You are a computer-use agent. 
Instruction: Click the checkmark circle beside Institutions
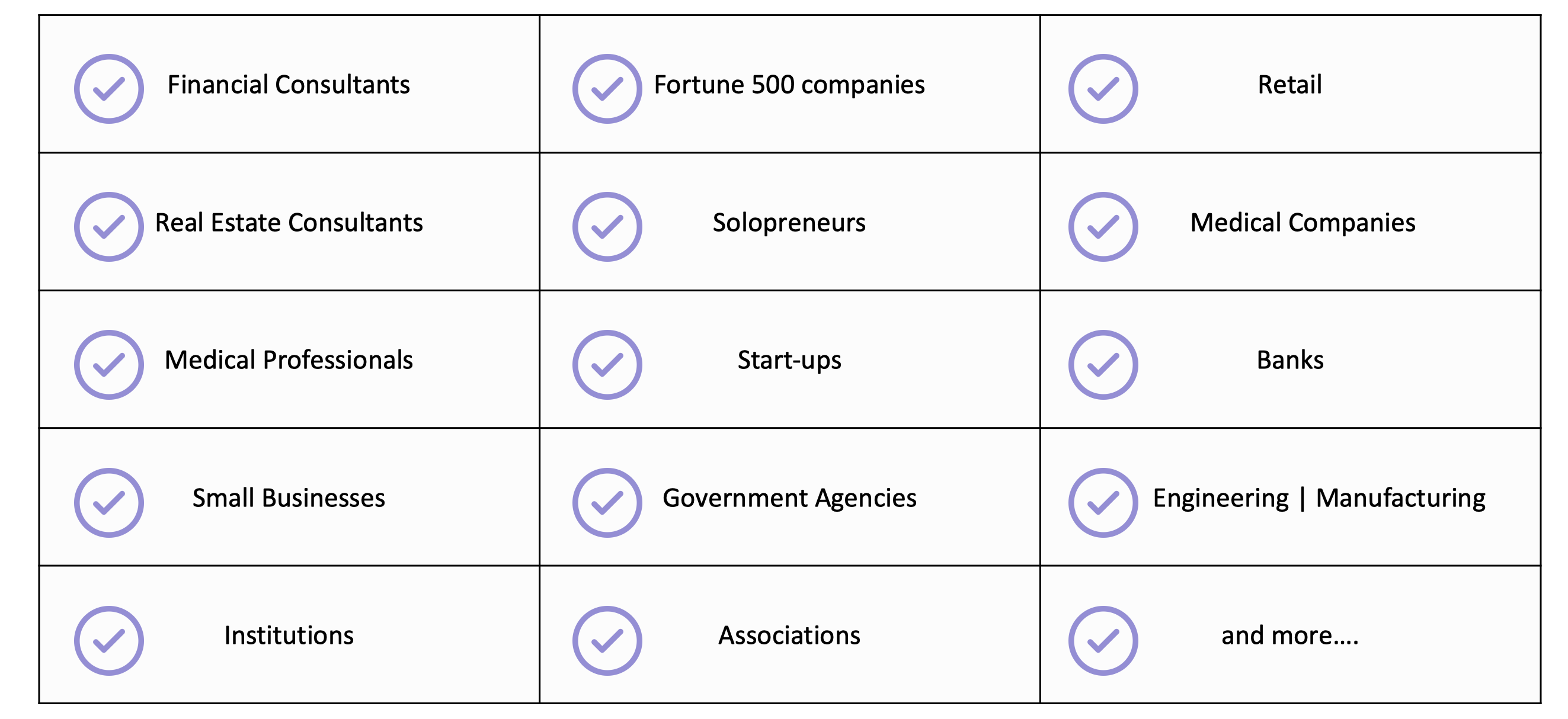coord(109,641)
